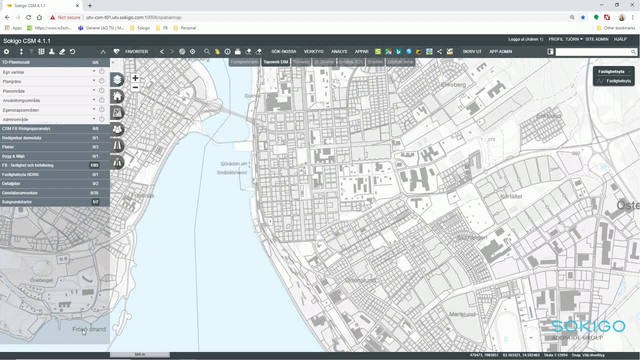Expand the Planer layer group
Screen dimensions: 640x360
coord(55,147)
